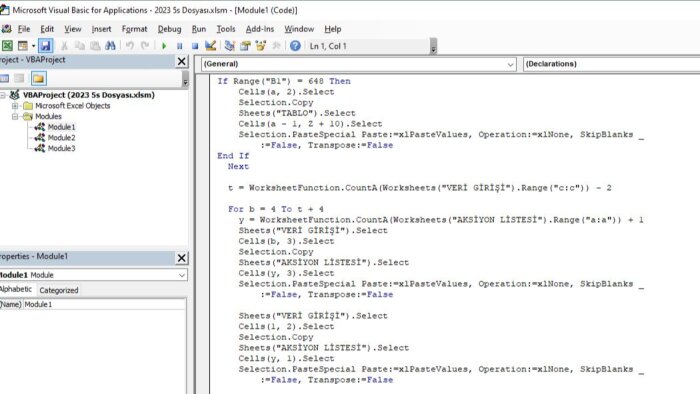Click the View Microsoft Excel icon
700x394 pixels.
point(7,46)
